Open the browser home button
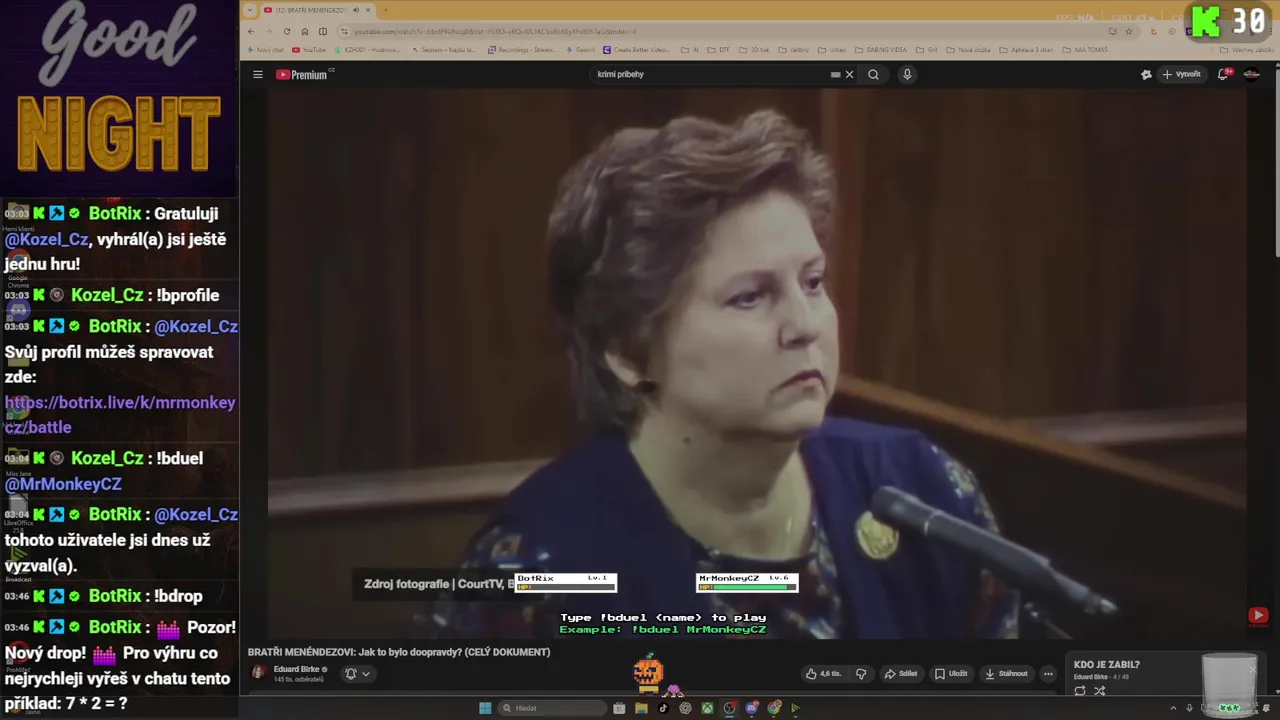The width and height of the screenshot is (1280, 720). (x=305, y=31)
